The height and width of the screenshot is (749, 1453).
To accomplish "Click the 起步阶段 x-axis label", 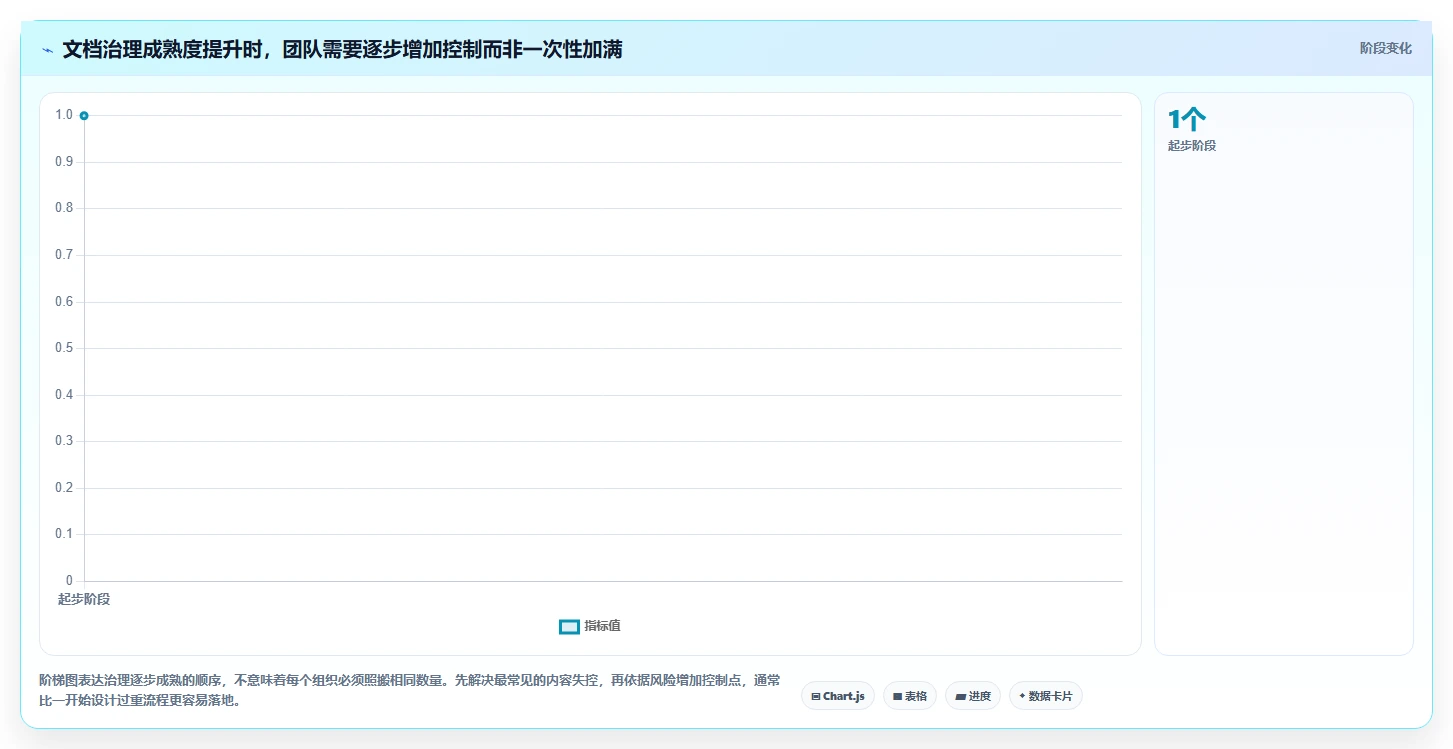I will click(84, 599).
